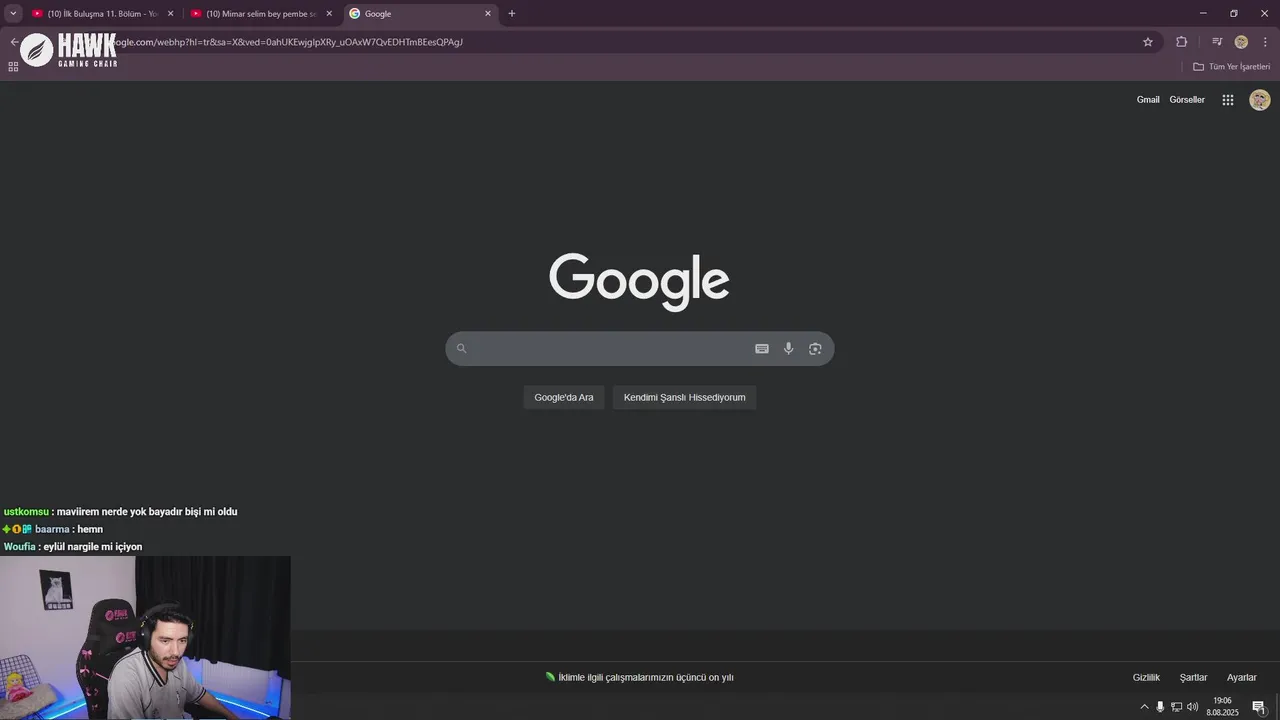
Task: Open the notification center icon
Action: click(1259, 707)
